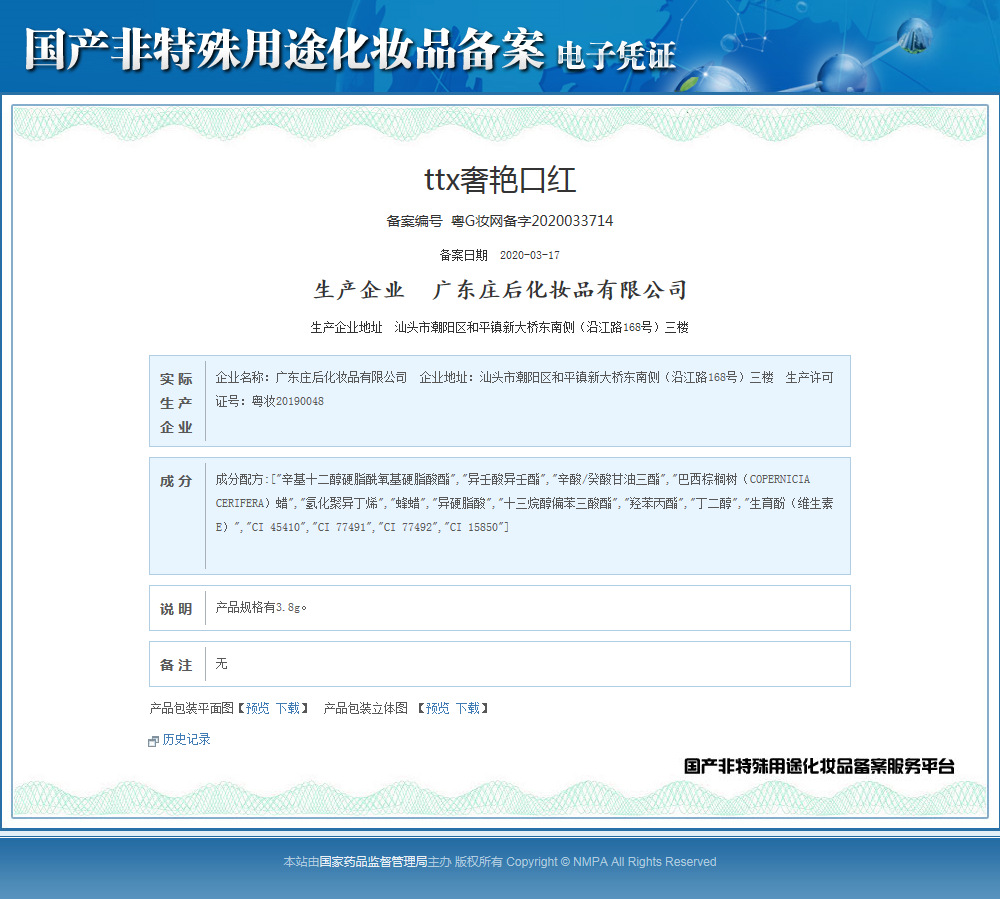This screenshot has width=1000, height=899.
Task: Click the 备注 value 无
Action: click(x=221, y=664)
